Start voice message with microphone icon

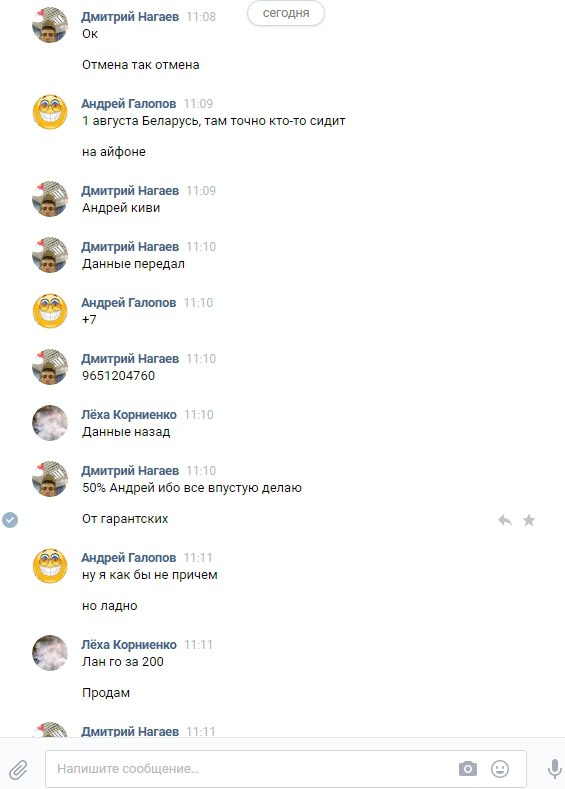[554, 769]
